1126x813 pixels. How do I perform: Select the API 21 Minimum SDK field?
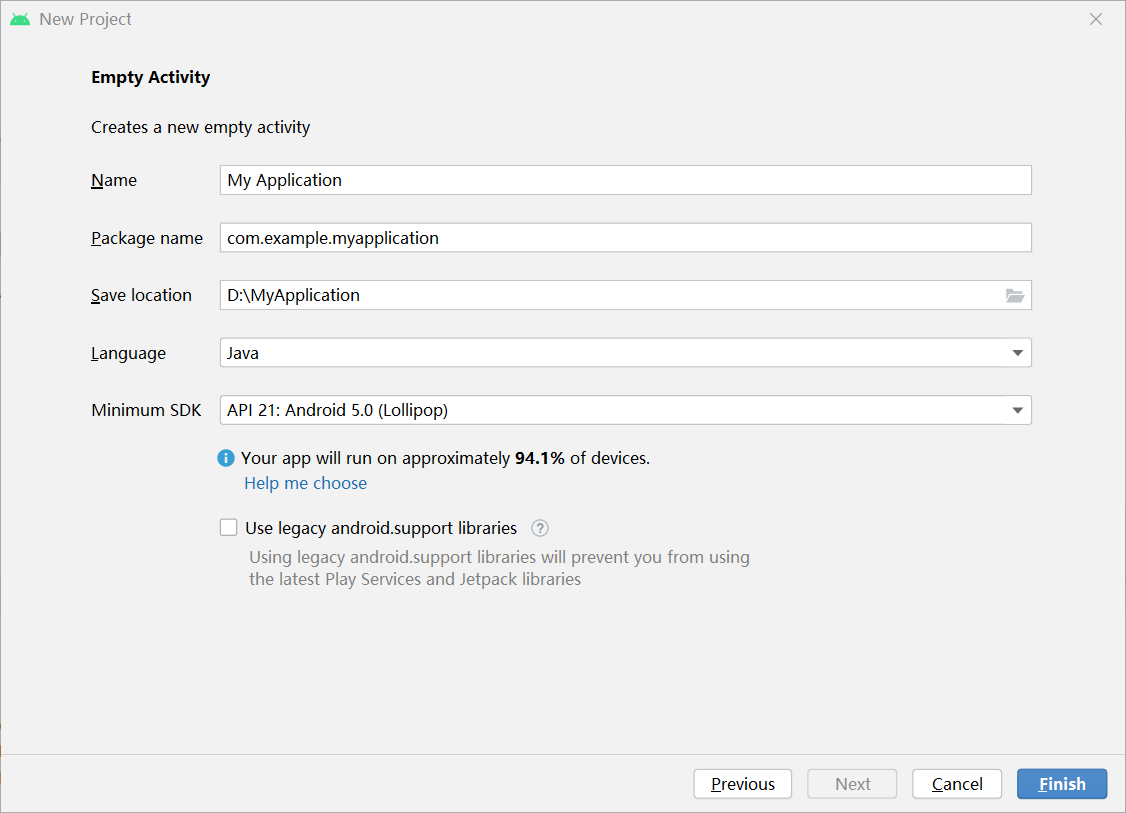(x=610, y=410)
